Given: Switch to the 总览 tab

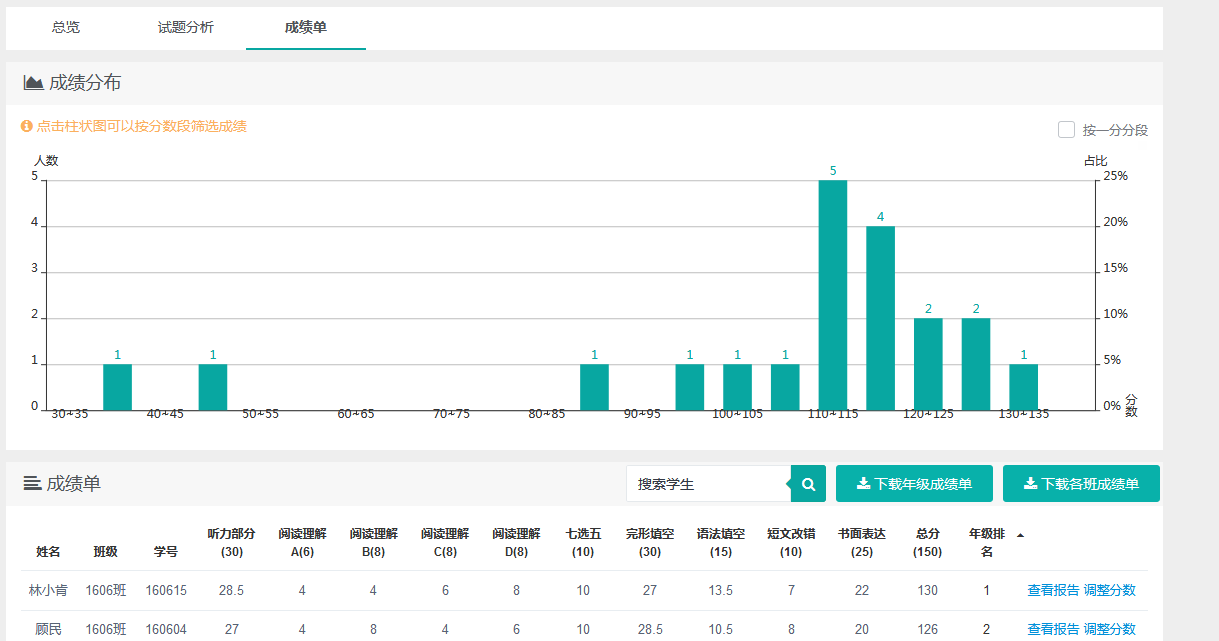Looking at the screenshot, I should click(x=66, y=28).
